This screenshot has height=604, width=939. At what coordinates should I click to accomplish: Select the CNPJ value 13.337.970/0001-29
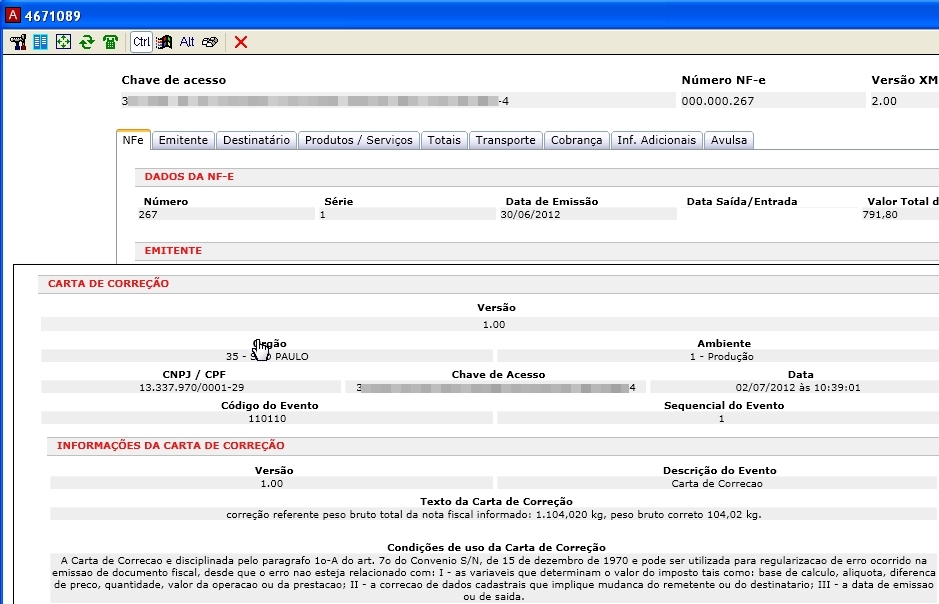point(192,387)
